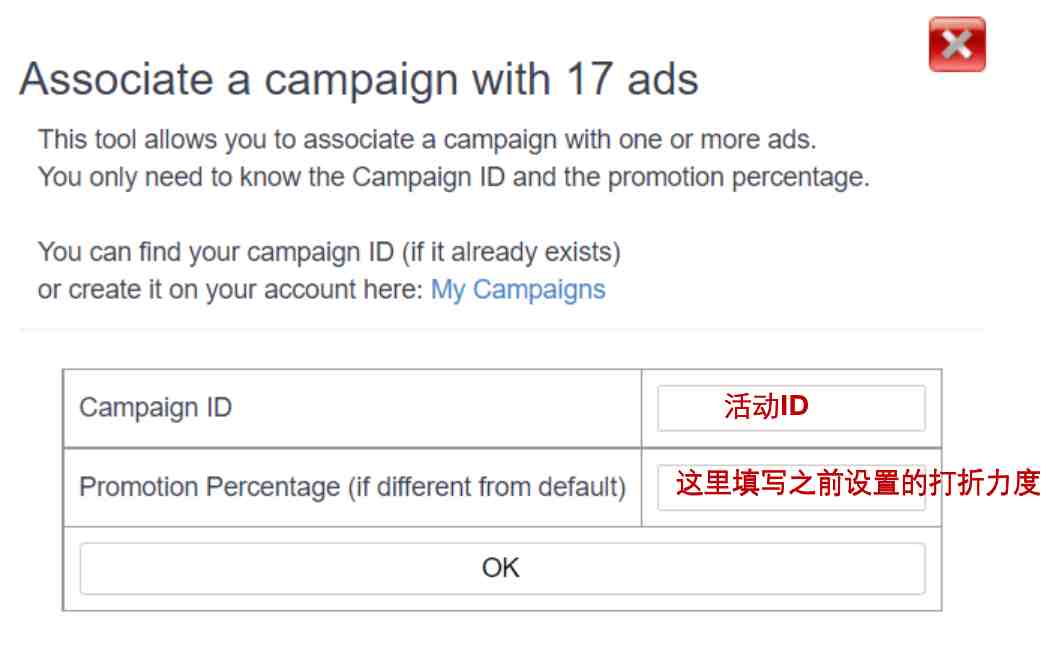This screenshot has width=1062, height=664.
Task: Click the sentence beginning You only need to know
Action: tap(454, 178)
